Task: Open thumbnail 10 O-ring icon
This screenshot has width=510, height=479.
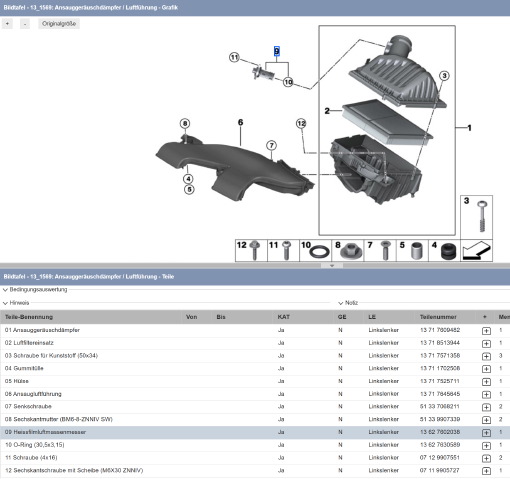Action: [x=315, y=250]
